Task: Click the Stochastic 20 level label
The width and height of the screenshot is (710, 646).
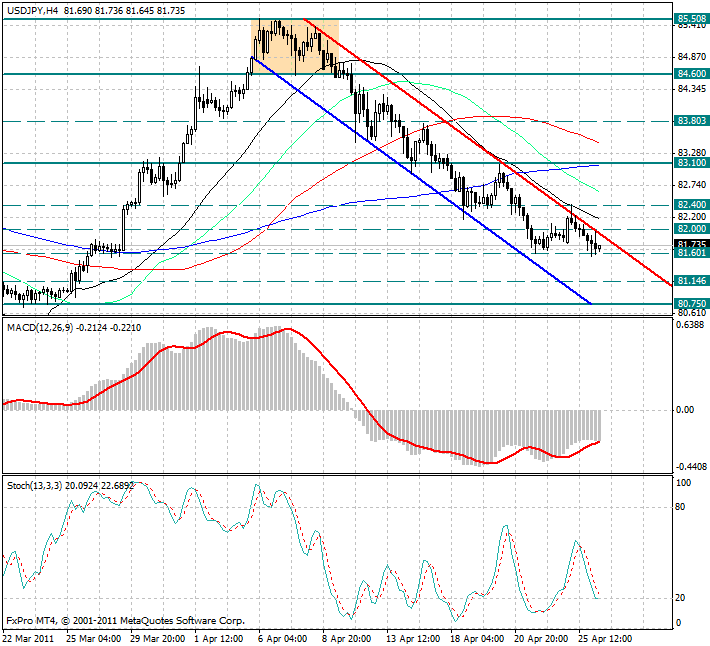Action: 680,598
